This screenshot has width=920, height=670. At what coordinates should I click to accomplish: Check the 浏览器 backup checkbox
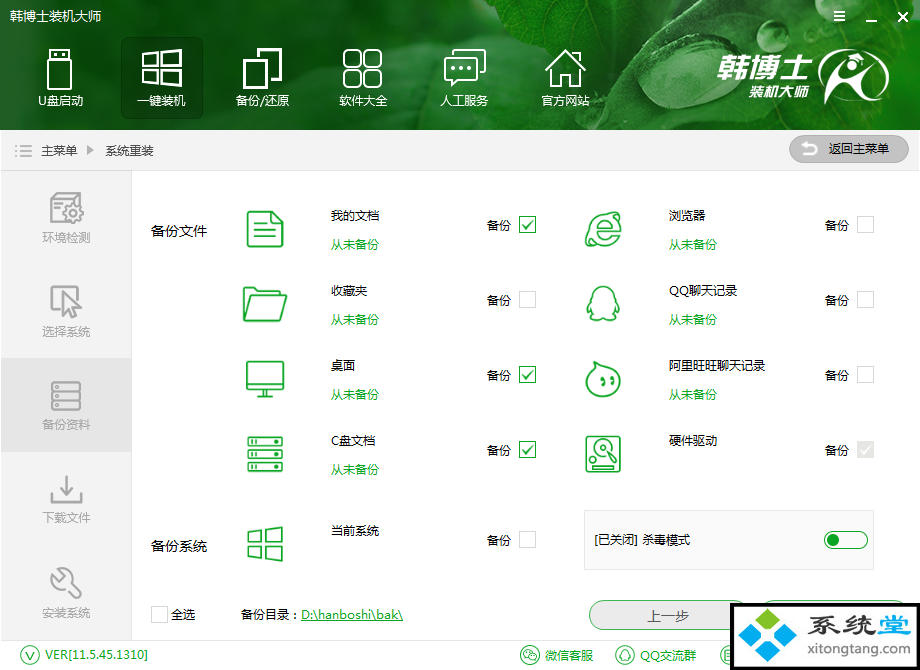pyautogui.click(x=865, y=225)
